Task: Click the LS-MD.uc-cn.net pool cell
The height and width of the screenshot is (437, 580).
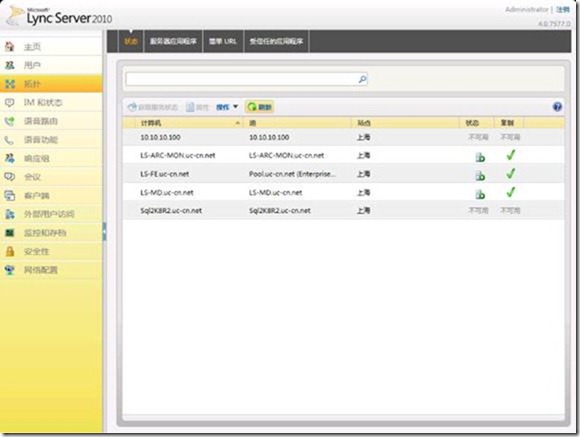Action: pos(276,192)
